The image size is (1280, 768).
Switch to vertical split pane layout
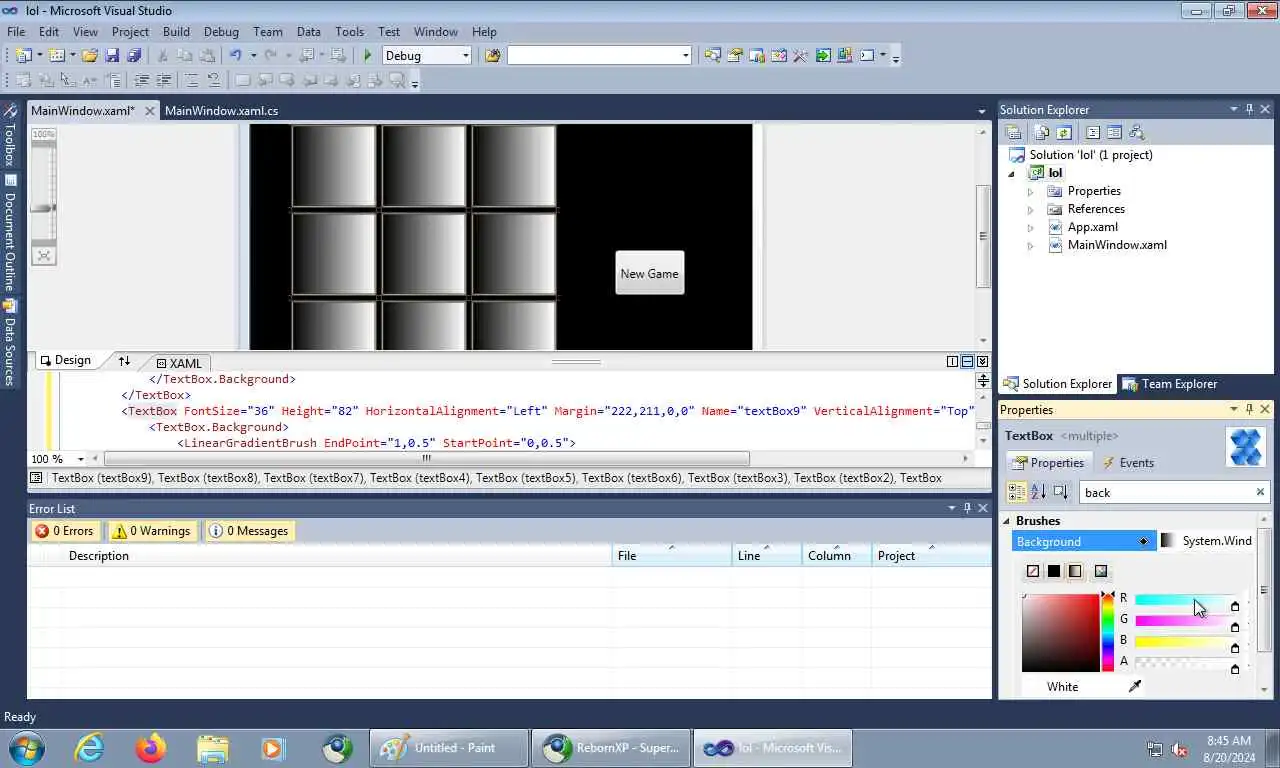click(x=953, y=362)
